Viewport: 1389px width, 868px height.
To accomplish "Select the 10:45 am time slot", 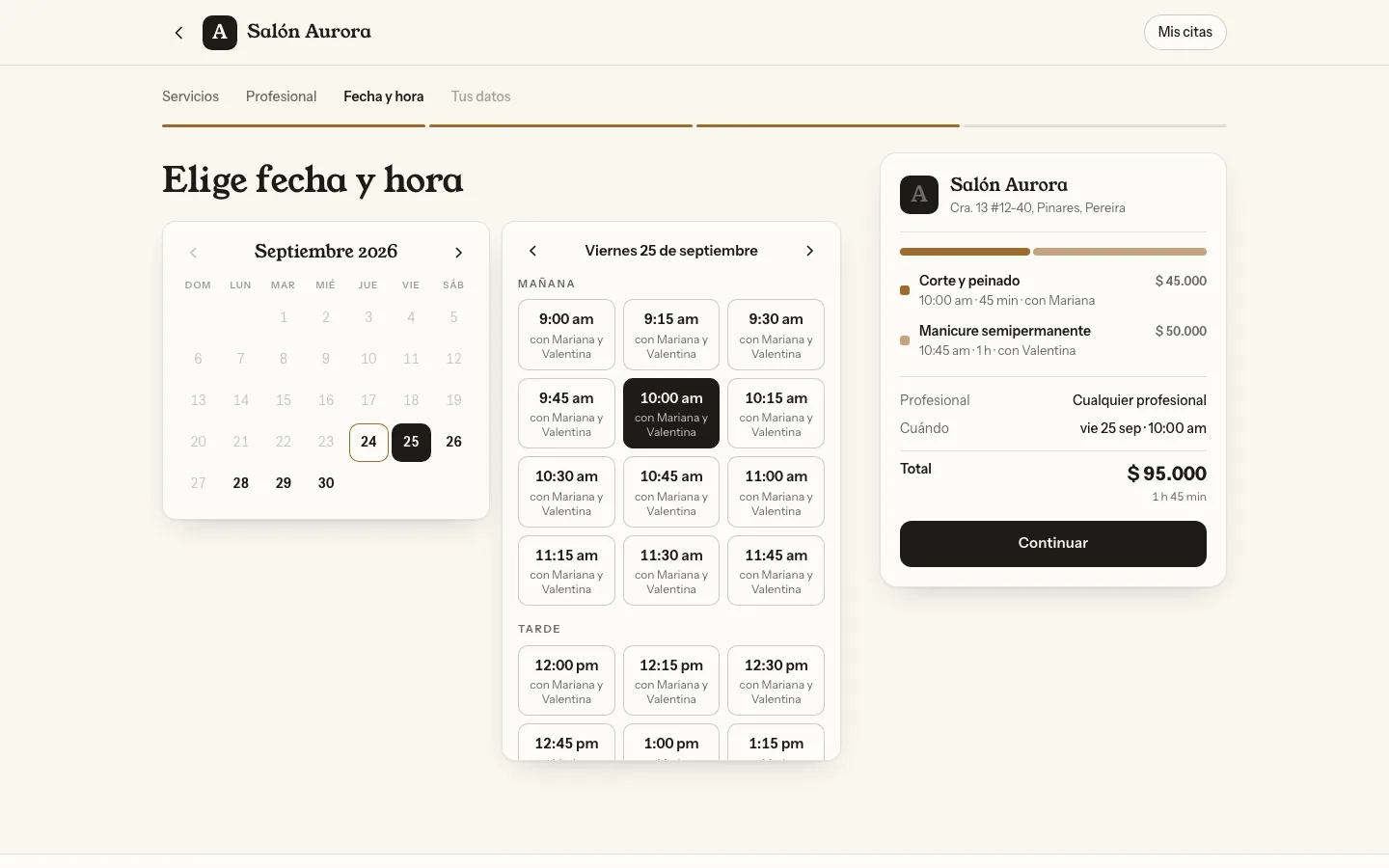I will coord(671,492).
